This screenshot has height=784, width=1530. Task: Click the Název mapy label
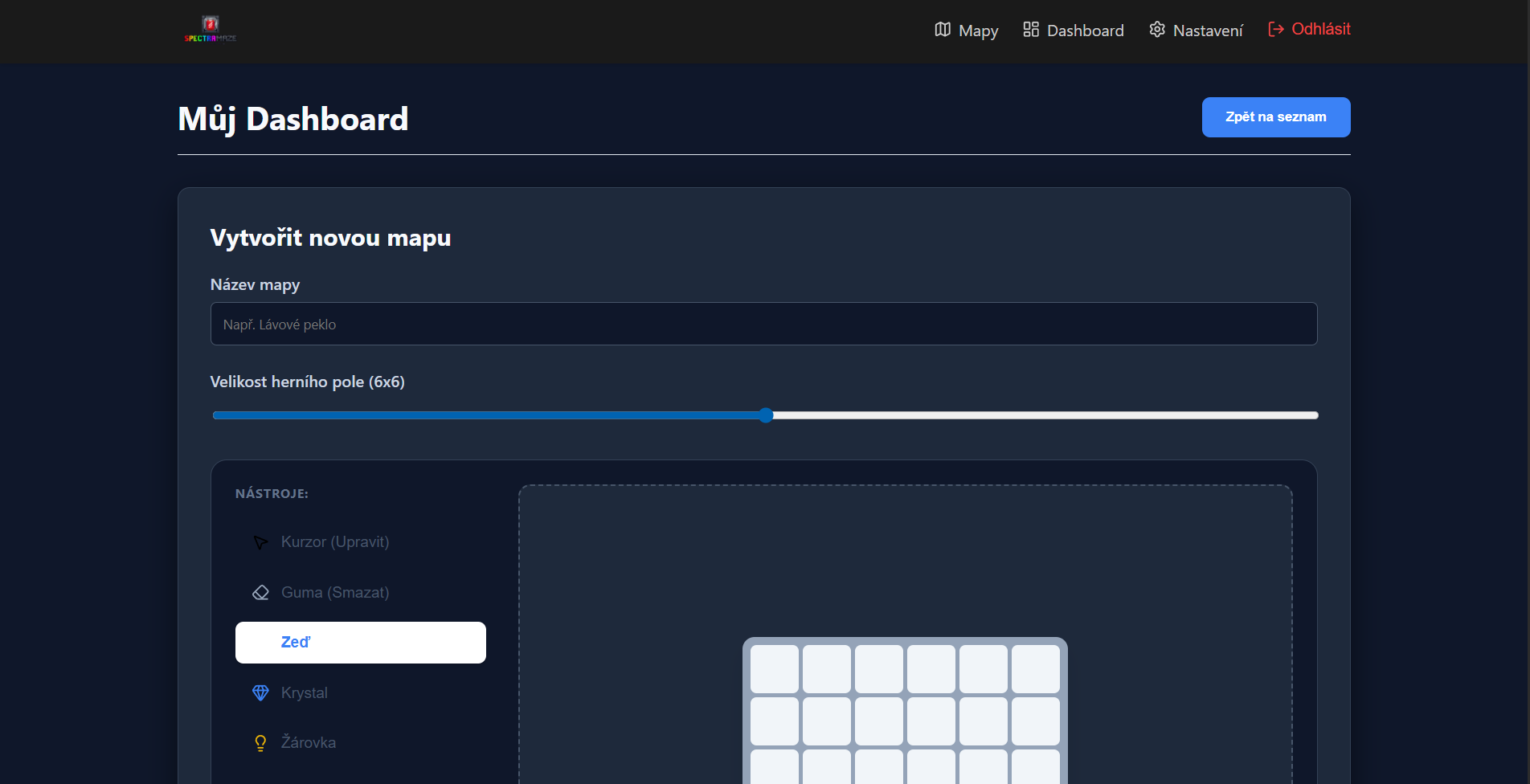pyautogui.click(x=255, y=285)
